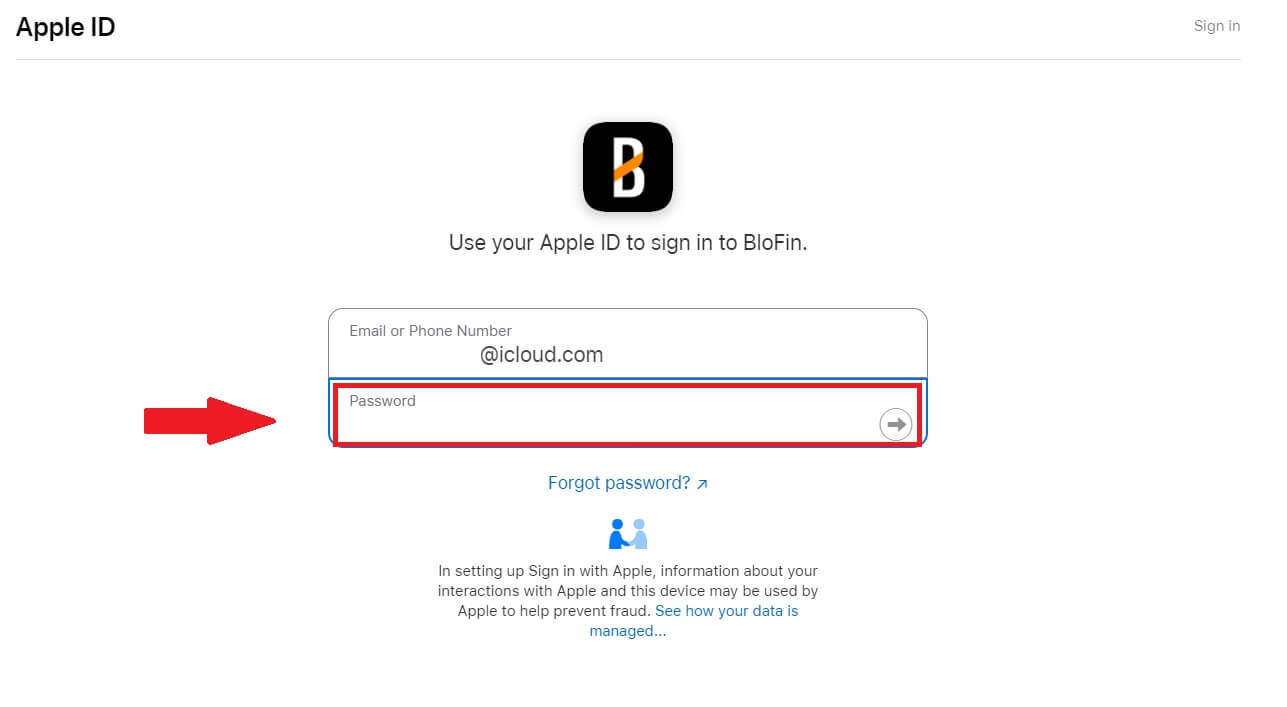Viewport: 1287px width, 707px height.
Task: Click the BloFin app logo icon
Action: (628, 167)
